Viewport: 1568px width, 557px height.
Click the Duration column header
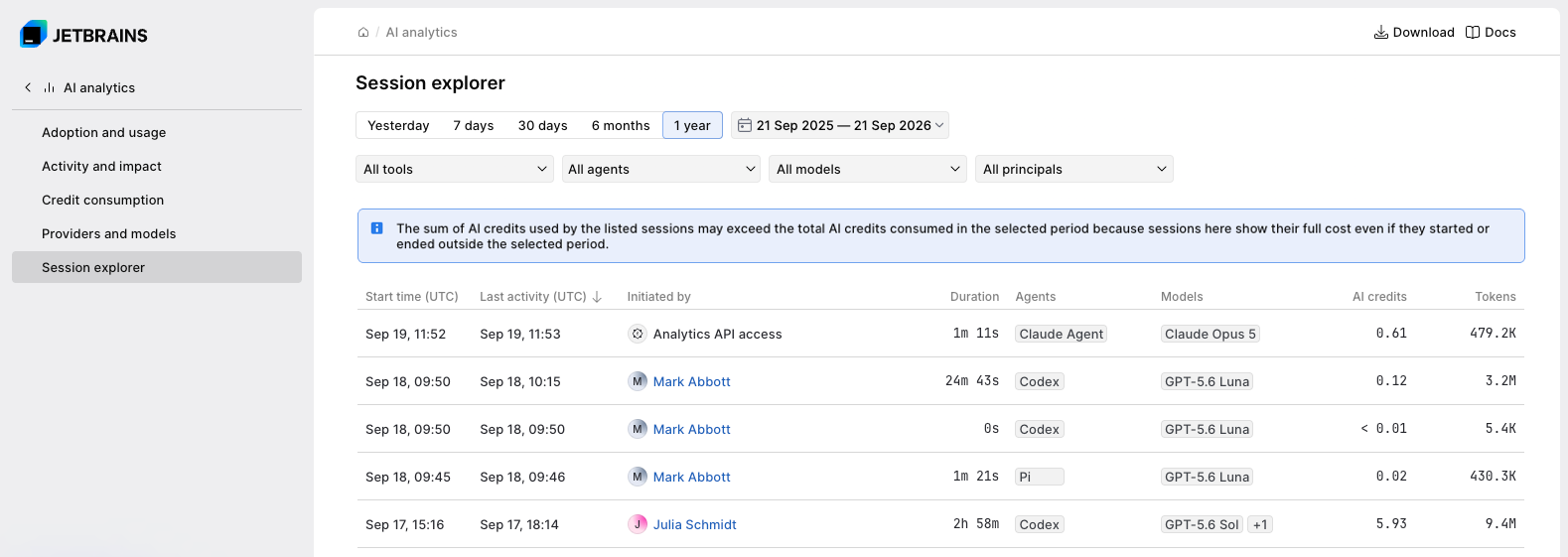[x=974, y=296]
